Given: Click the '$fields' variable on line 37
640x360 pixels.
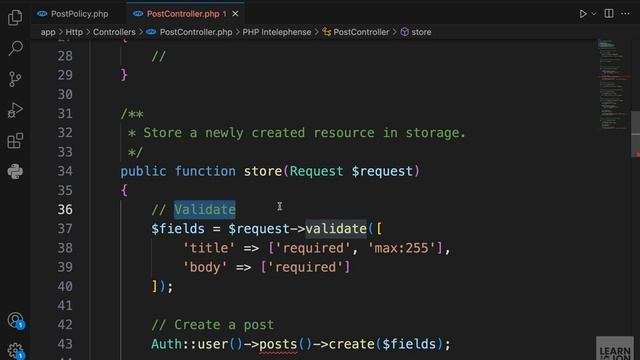Looking at the screenshot, I should pos(178,229).
